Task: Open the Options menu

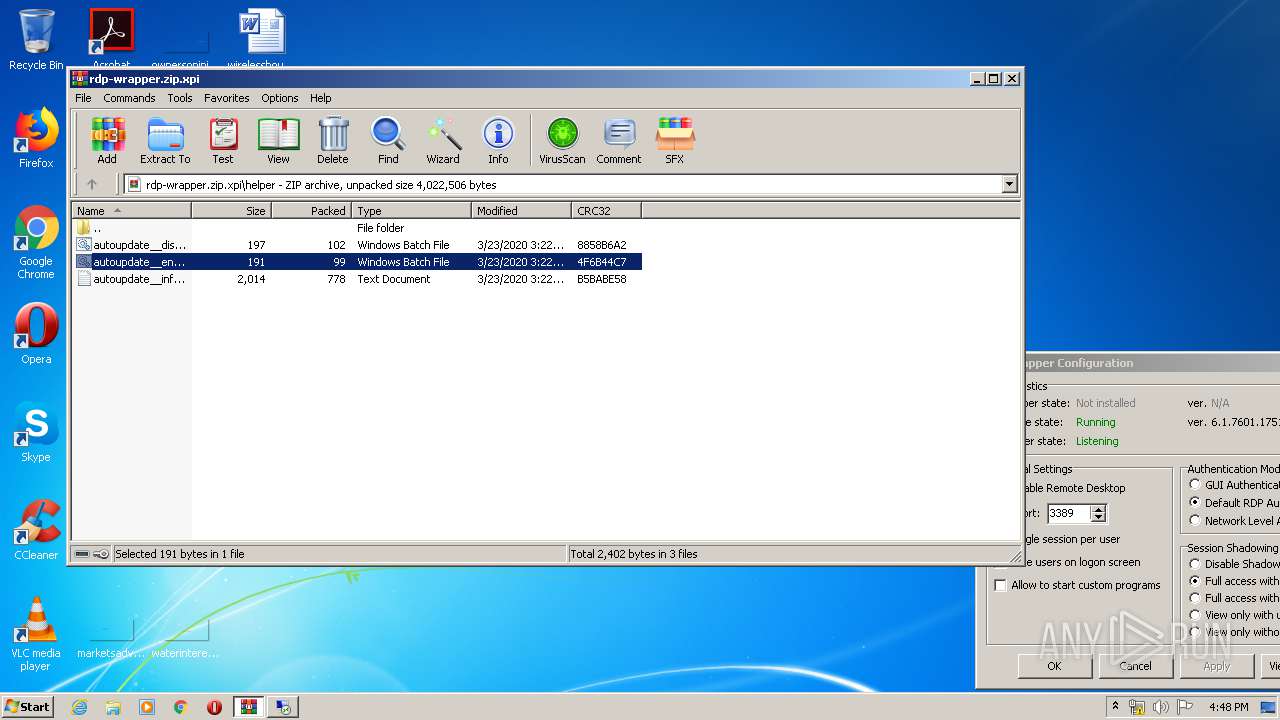Action: (280, 98)
